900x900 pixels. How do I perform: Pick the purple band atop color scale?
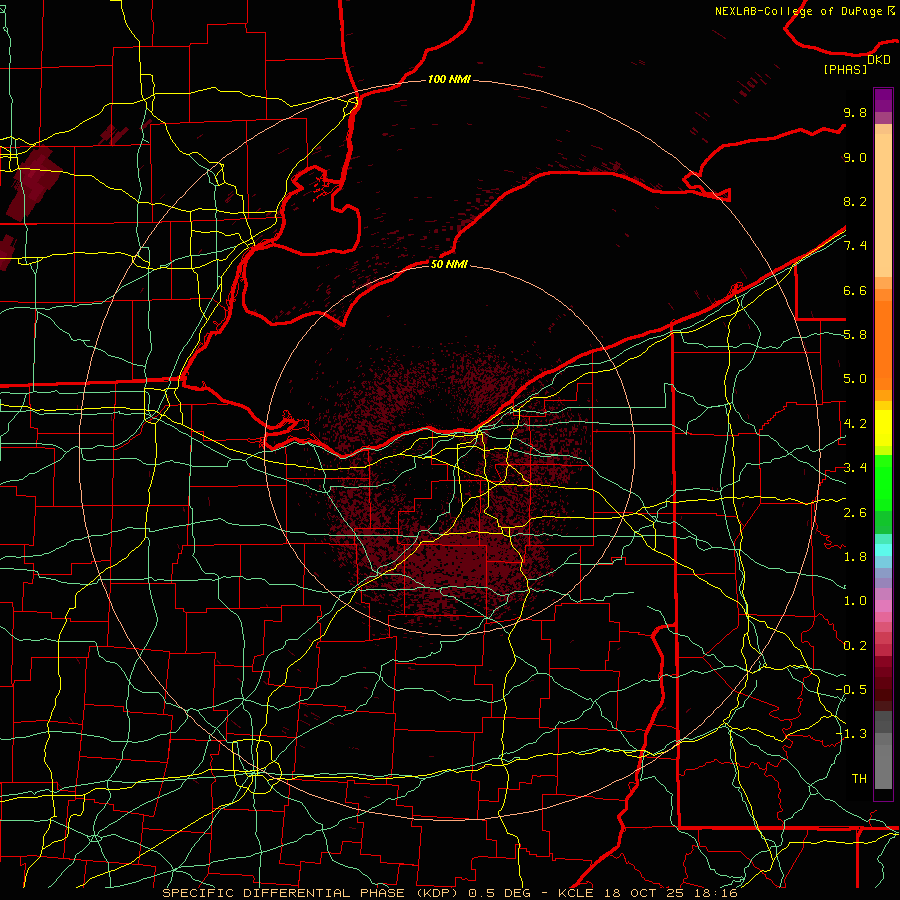coord(883,100)
